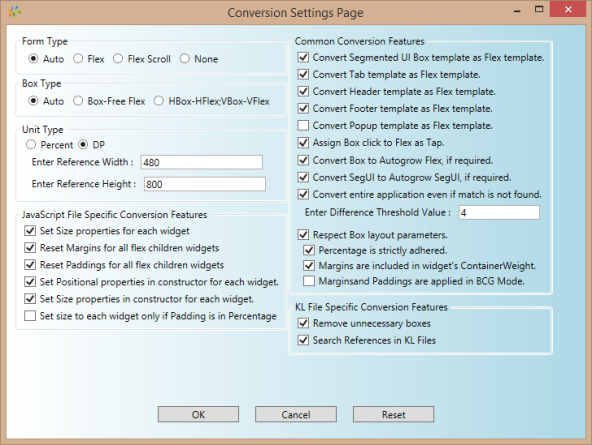Select the Flex form type radio button
592x445 pixels.
[x=78, y=59]
